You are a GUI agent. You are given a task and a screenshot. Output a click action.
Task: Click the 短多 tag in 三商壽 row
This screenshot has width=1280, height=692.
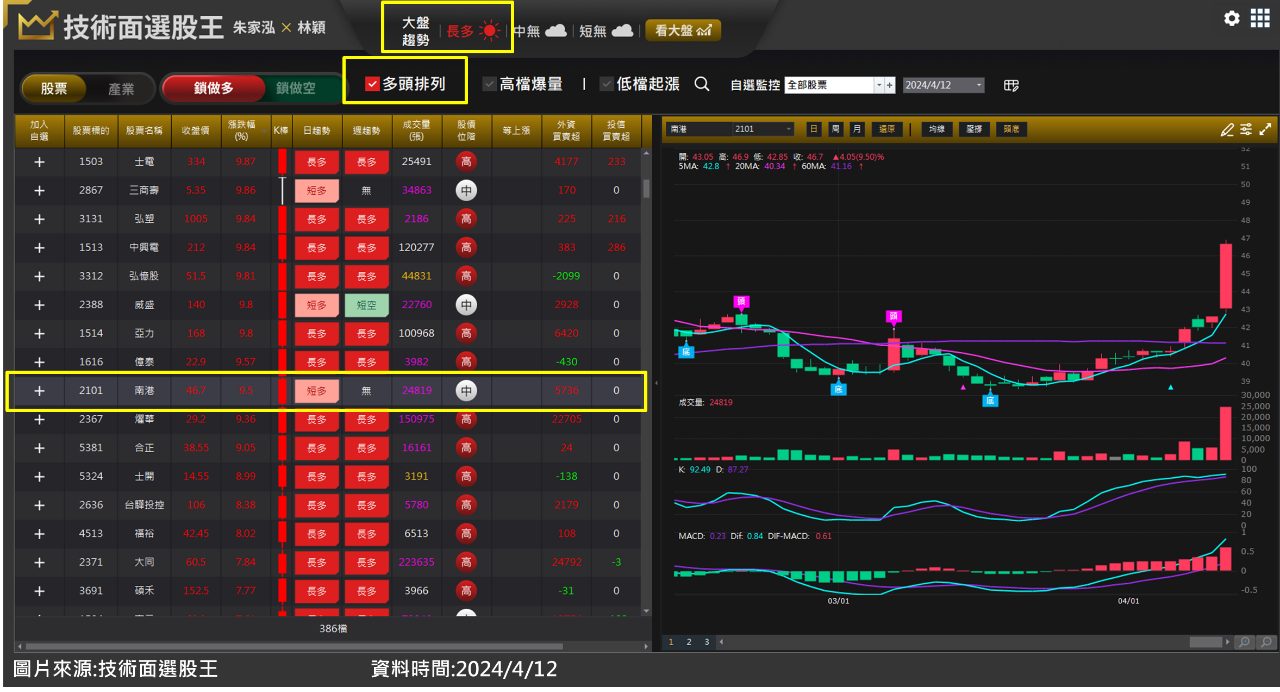click(317, 190)
